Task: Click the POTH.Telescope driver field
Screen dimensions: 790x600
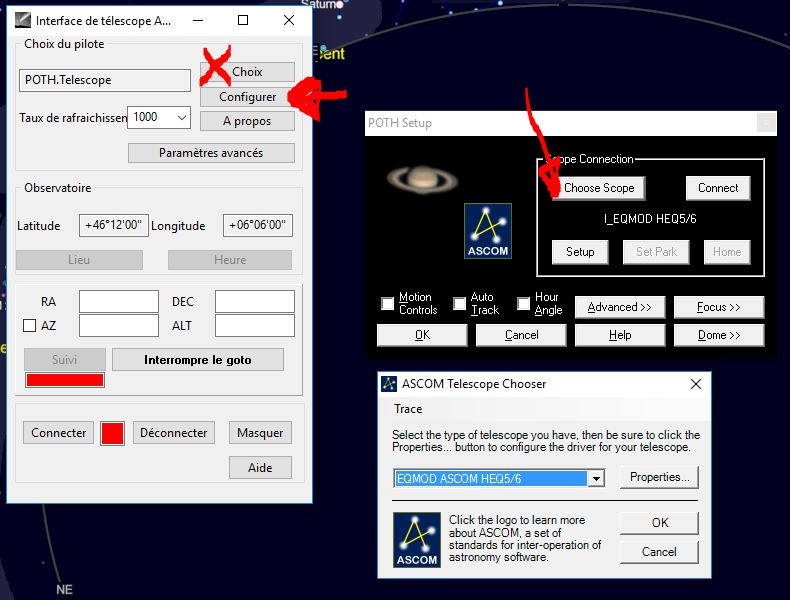Action: click(x=105, y=80)
